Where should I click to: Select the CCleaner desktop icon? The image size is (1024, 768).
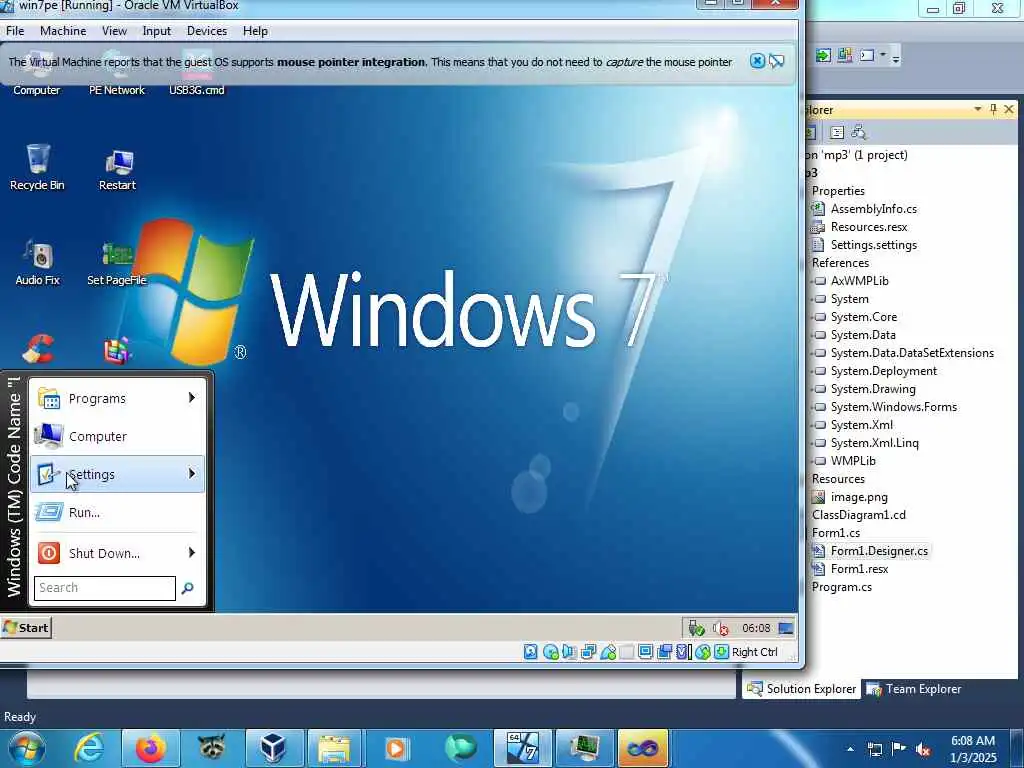(37, 349)
